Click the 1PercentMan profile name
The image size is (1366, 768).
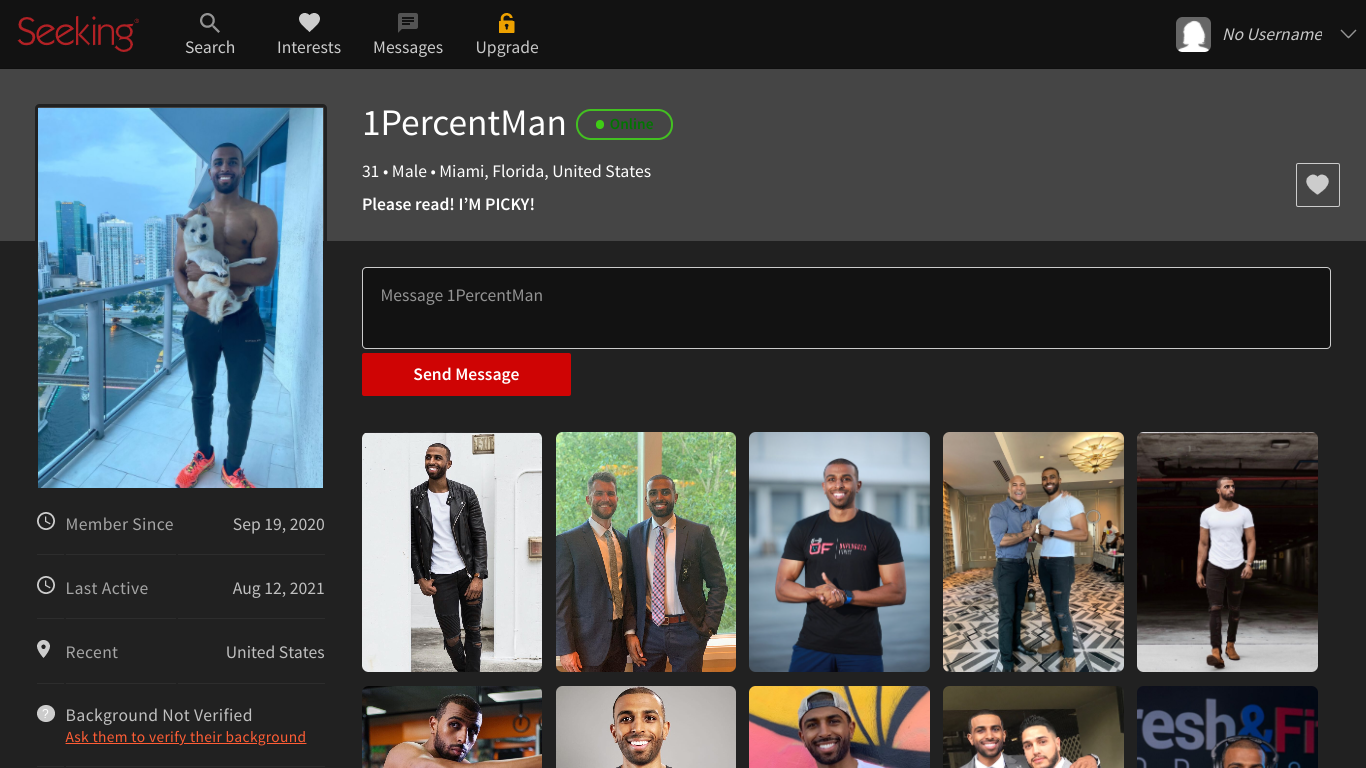[x=464, y=123]
